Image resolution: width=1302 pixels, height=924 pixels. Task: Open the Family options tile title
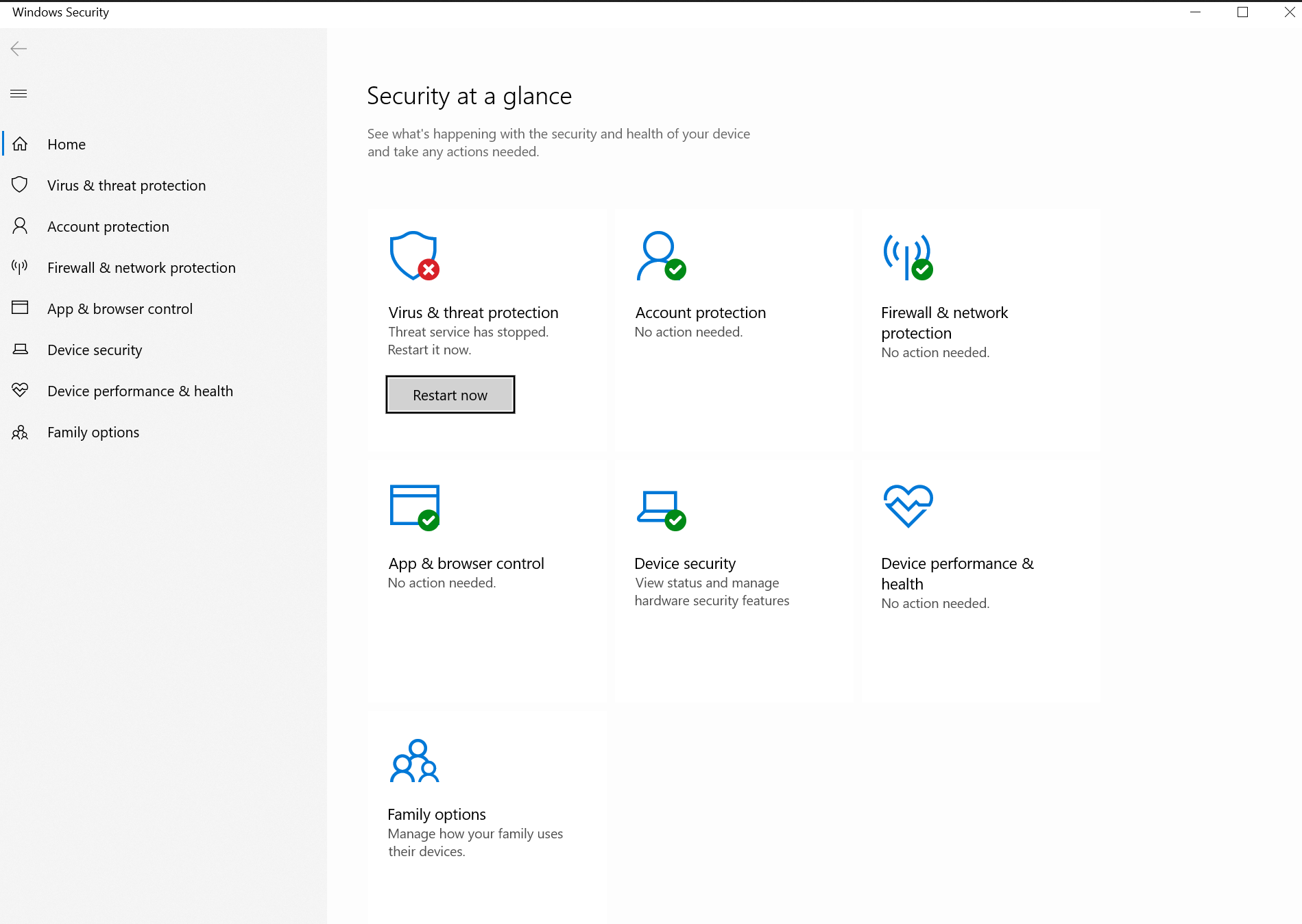click(437, 814)
